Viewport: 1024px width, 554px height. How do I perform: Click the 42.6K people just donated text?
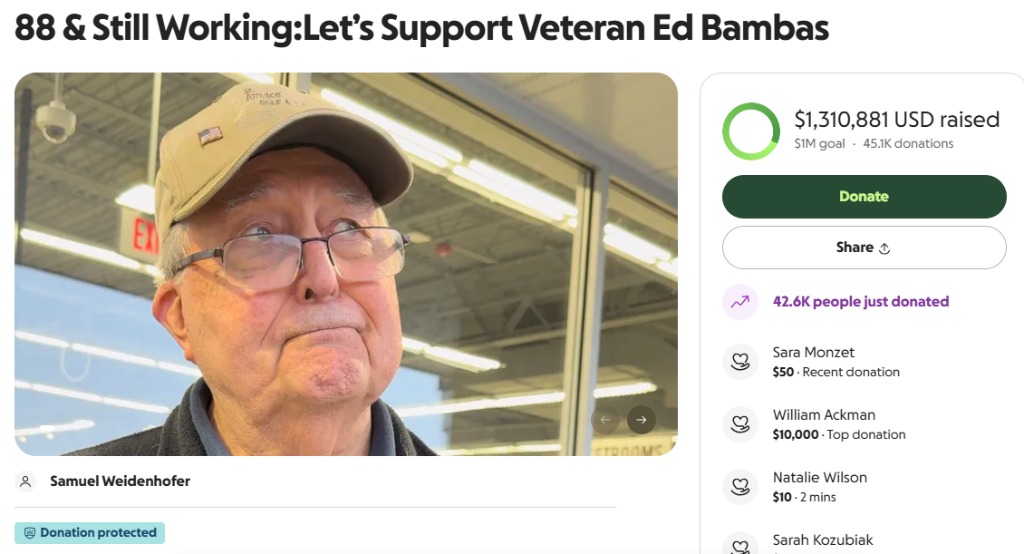coord(861,302)
